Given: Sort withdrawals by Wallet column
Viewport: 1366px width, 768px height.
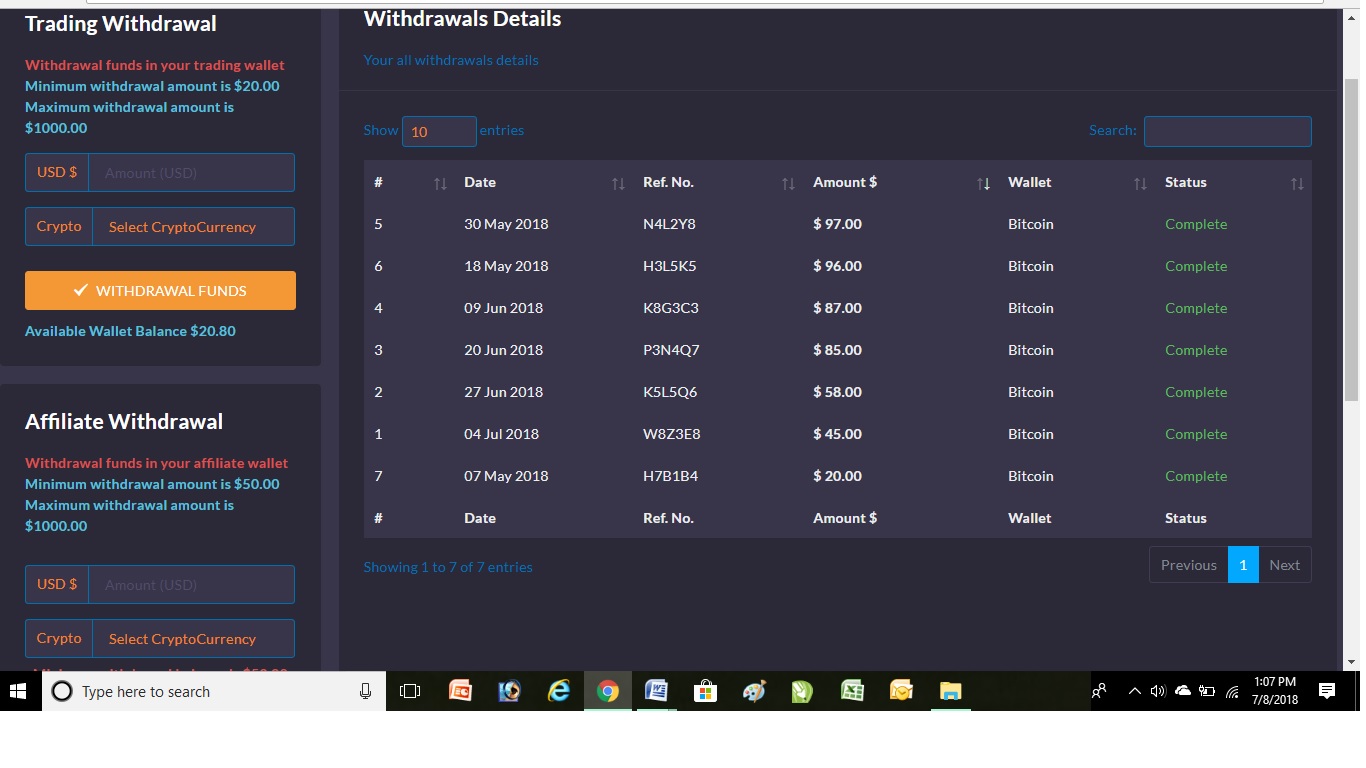Looking at the screenshot, I should [1076, 182].
